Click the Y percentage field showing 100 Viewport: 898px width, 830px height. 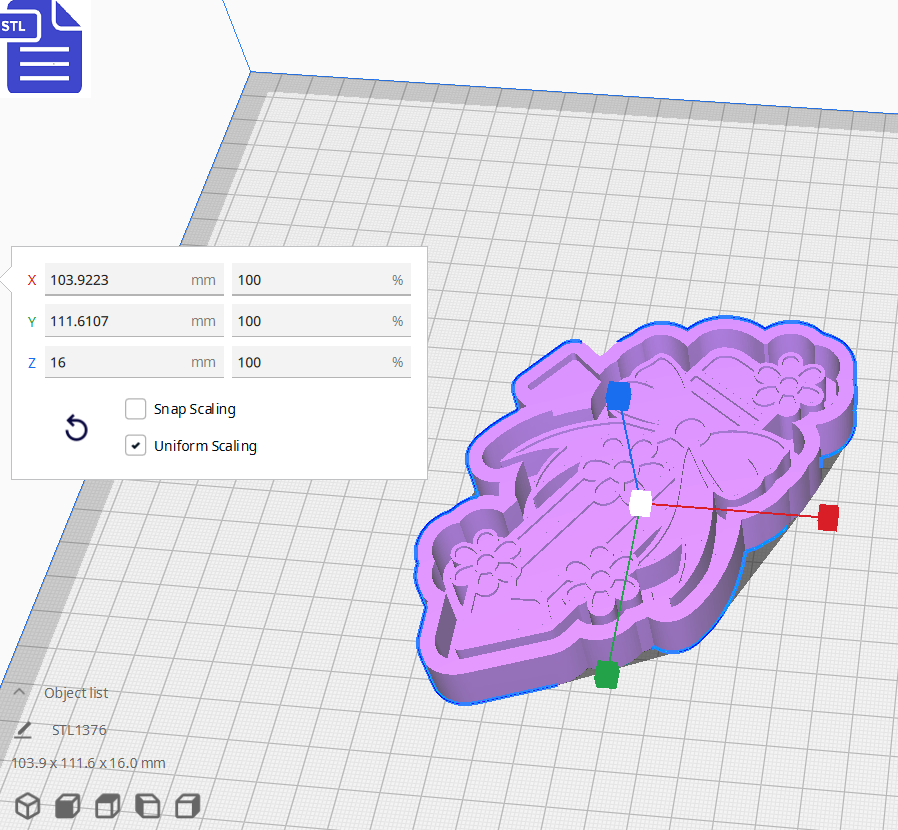321,321
